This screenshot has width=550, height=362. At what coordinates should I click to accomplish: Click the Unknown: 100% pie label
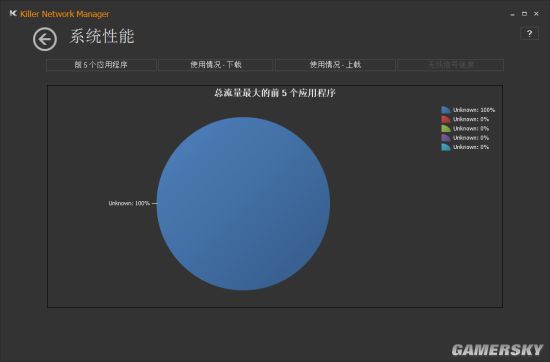[x=129, y=203]
